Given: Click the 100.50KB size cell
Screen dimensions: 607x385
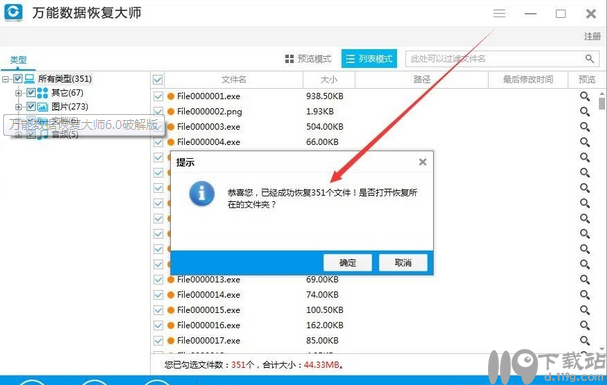Looking at the screenshot, I should (x=324, y=310).
